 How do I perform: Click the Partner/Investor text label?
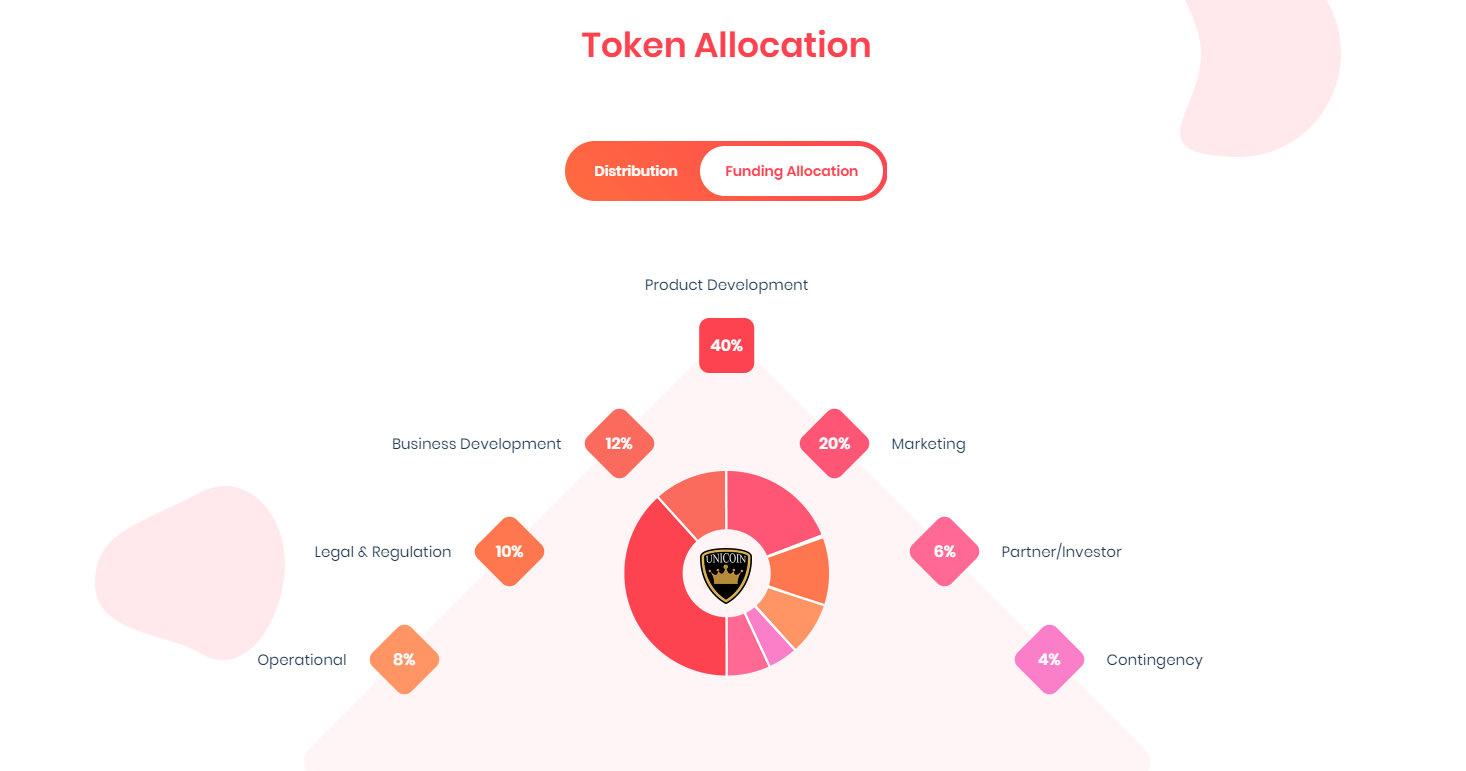pyautogui.click(x=1061, y=552)
